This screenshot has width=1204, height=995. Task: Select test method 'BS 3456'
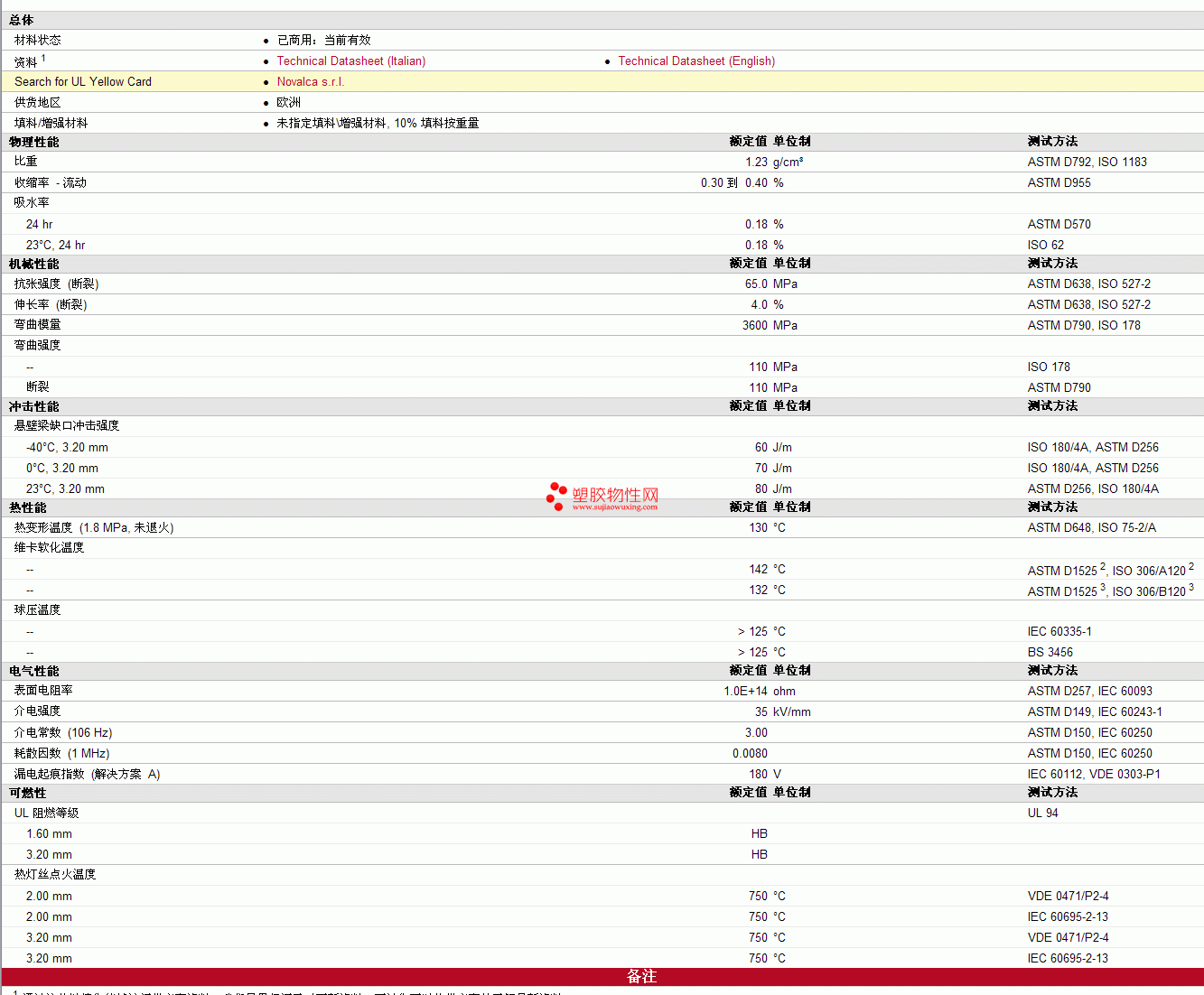coord(1050,653)
